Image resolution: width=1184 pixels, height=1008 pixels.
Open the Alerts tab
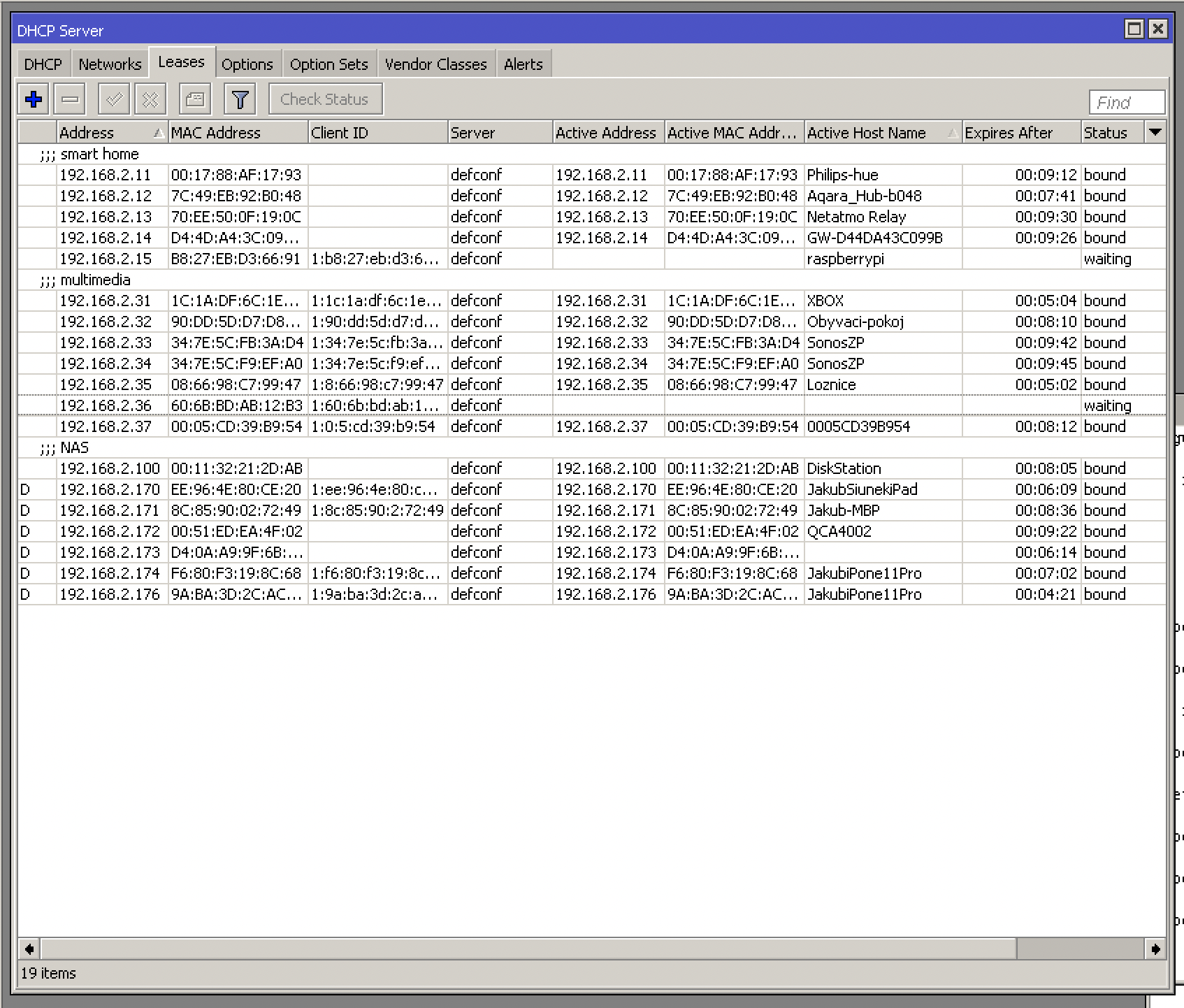click(x=524, y=64)
